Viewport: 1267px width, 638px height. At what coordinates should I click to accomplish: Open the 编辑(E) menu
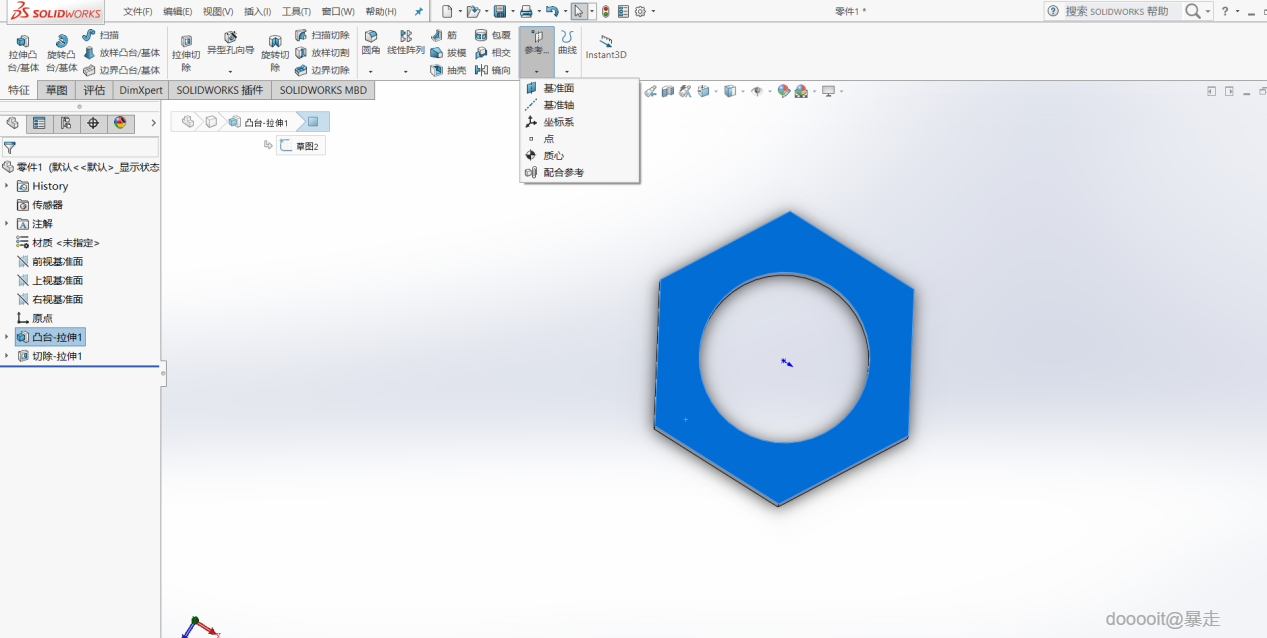point(178,12)
